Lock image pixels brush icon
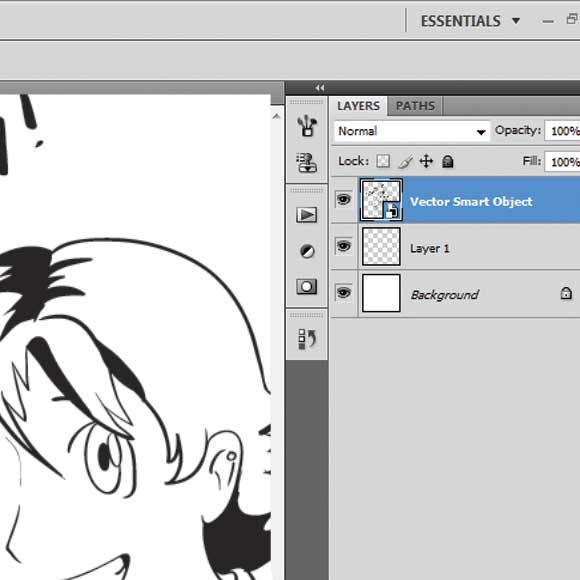The width and height of the screenshot is (580, 580). (x=405, y=162)
